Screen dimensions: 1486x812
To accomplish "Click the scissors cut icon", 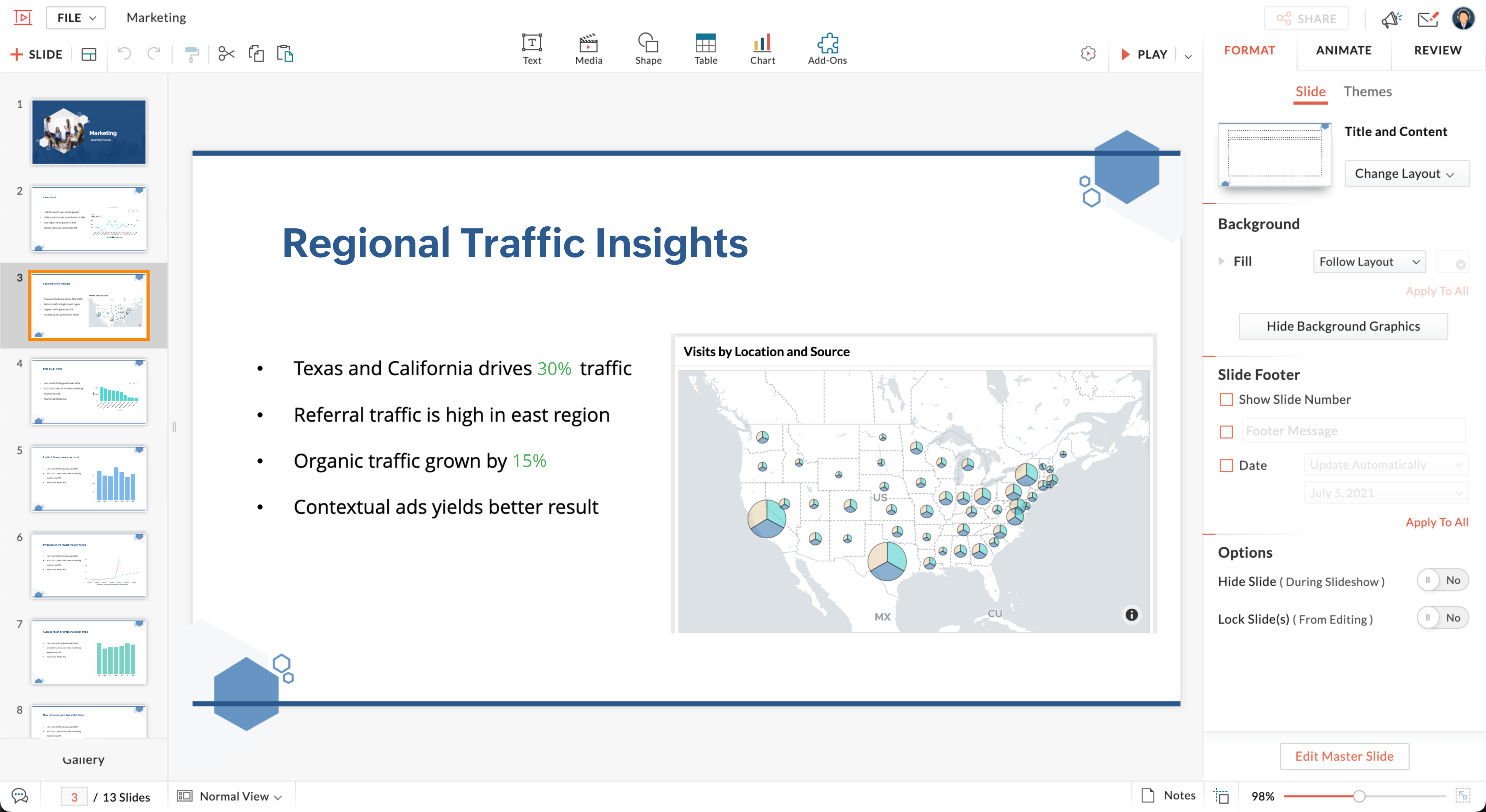I will click(226, 54).
